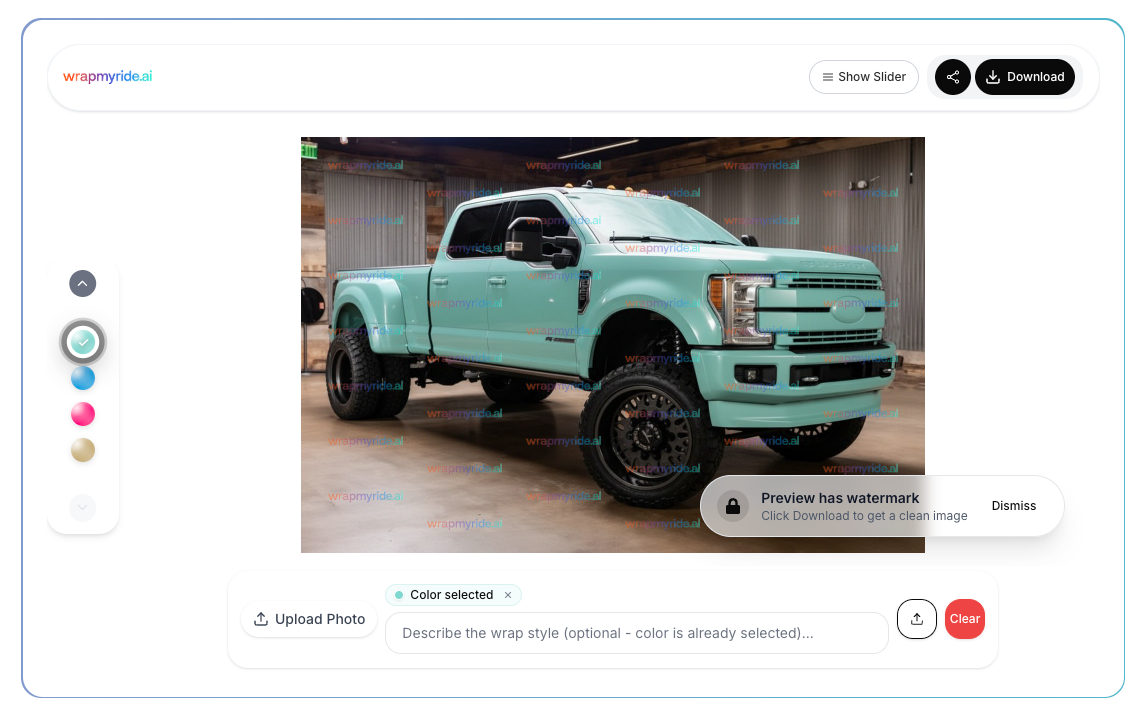Open the Show Slider view

click(864, 76)
